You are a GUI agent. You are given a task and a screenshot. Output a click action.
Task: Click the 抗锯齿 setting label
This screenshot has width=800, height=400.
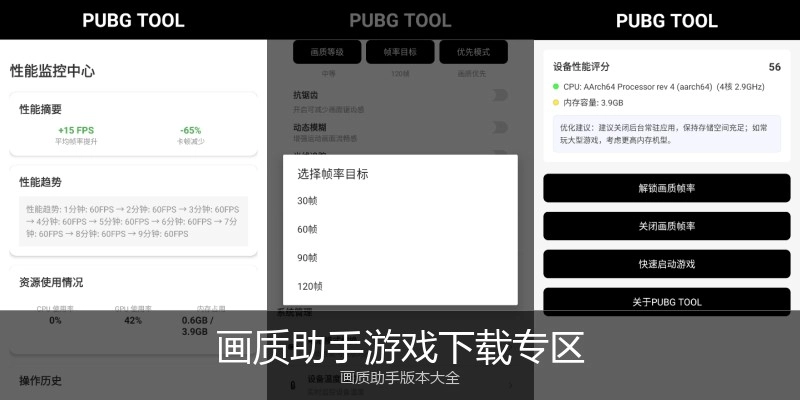[x=306, y=95]
